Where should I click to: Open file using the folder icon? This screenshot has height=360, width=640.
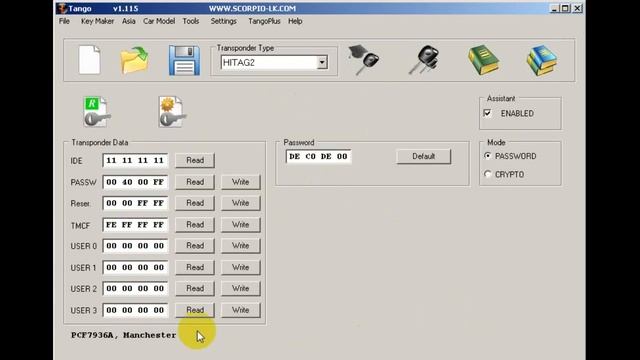(135, 60)
